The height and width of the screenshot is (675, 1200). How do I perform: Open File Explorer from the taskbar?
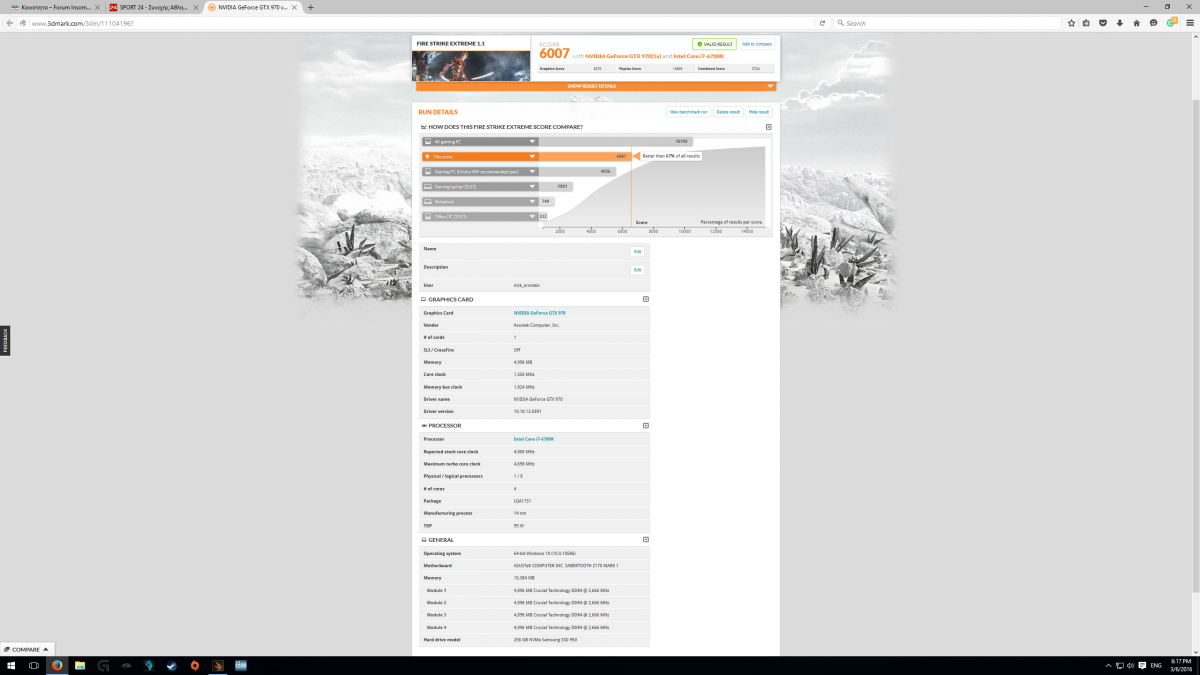[80, 665]
